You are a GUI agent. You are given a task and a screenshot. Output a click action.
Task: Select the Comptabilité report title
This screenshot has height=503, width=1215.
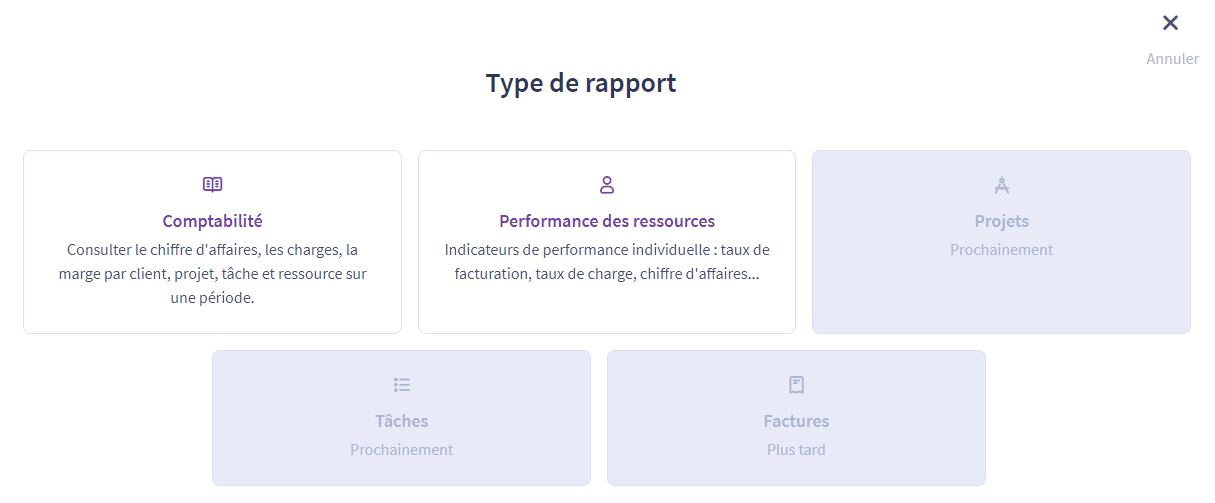212,221
